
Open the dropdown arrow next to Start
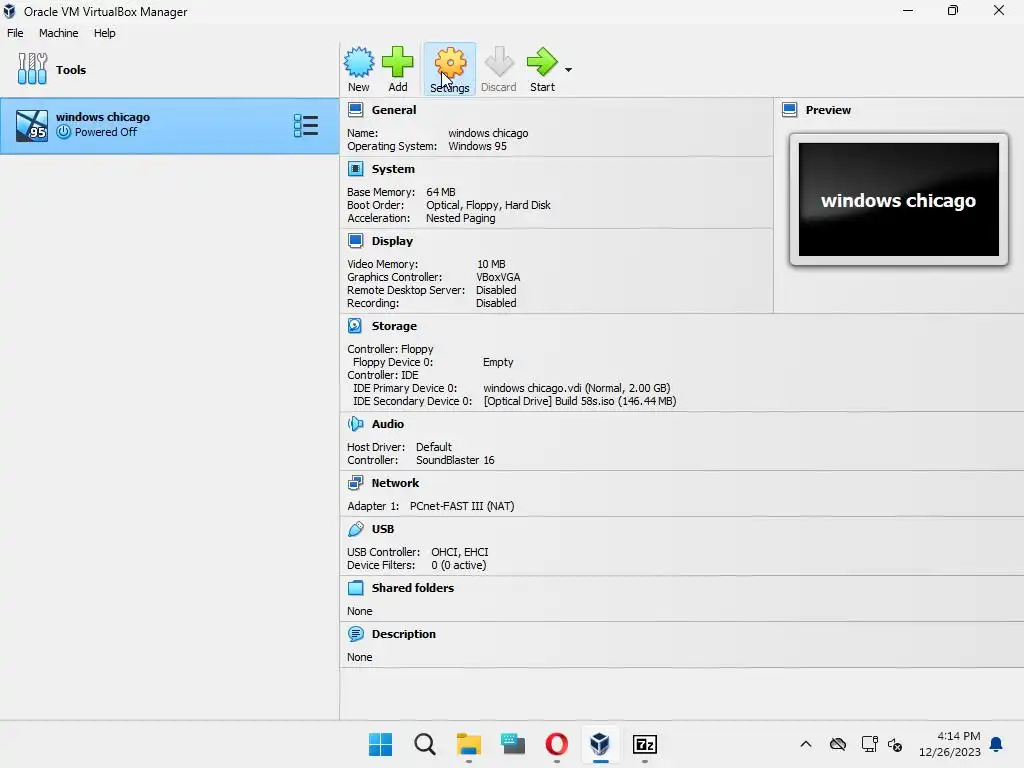(x=568, y=70)
